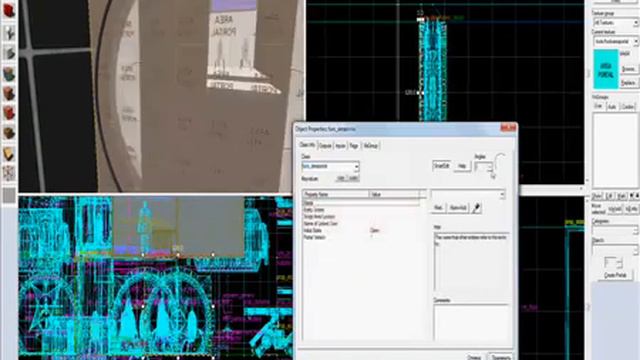Click the VisGroups Show button
The width and height of the screenshot is (640, 360).
(x=597, y=196)
